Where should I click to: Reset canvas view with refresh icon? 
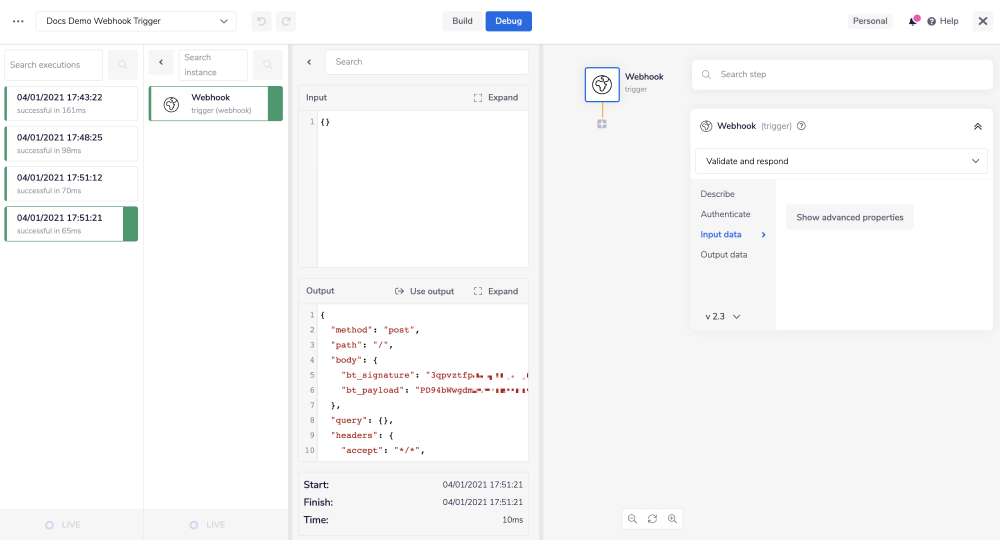tap(652, 519)
